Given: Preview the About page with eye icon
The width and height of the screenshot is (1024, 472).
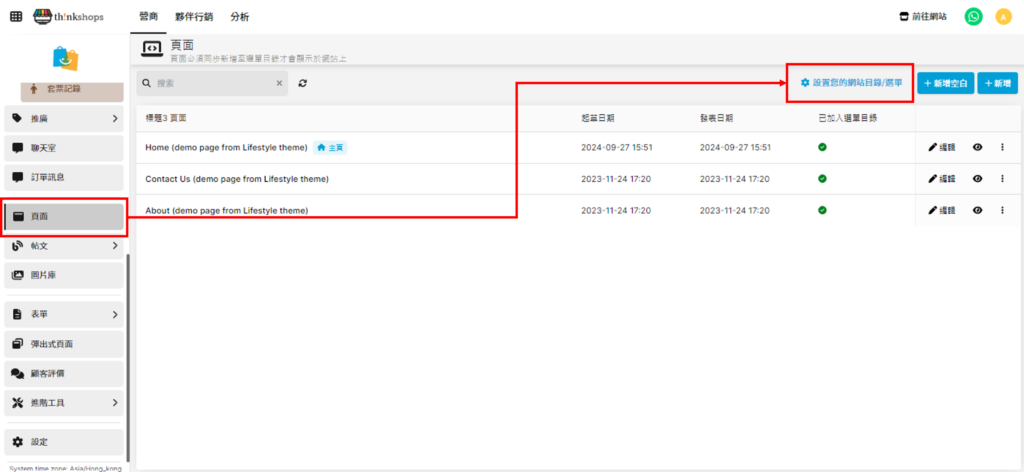Looking at the screenshot, I should tap(977, 210).
